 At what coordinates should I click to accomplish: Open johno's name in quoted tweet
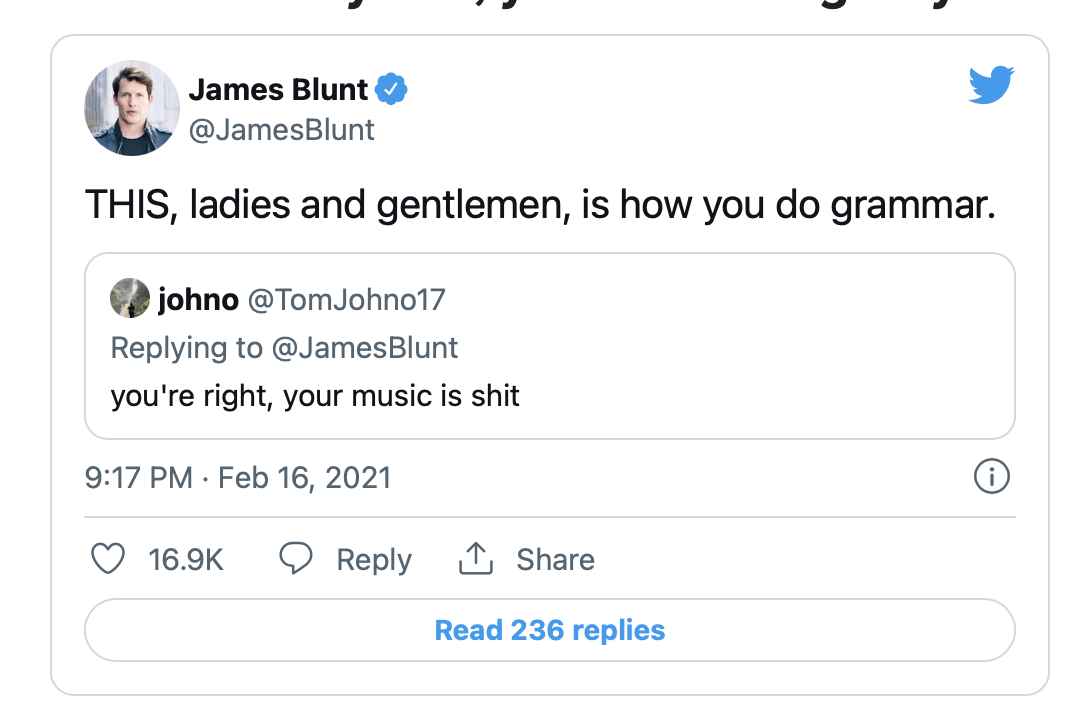198,299
